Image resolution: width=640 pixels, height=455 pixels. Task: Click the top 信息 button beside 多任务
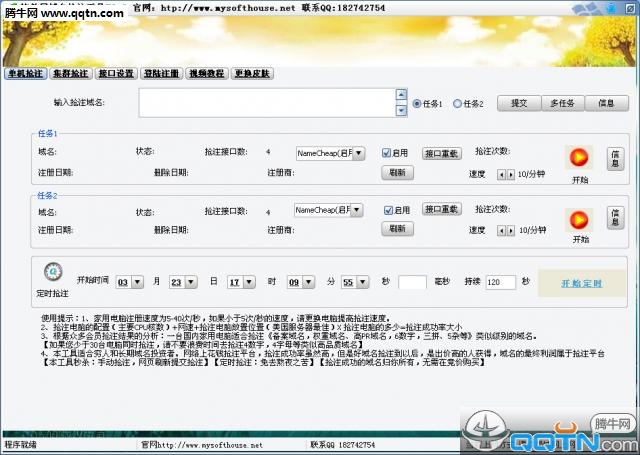(607, 103)
